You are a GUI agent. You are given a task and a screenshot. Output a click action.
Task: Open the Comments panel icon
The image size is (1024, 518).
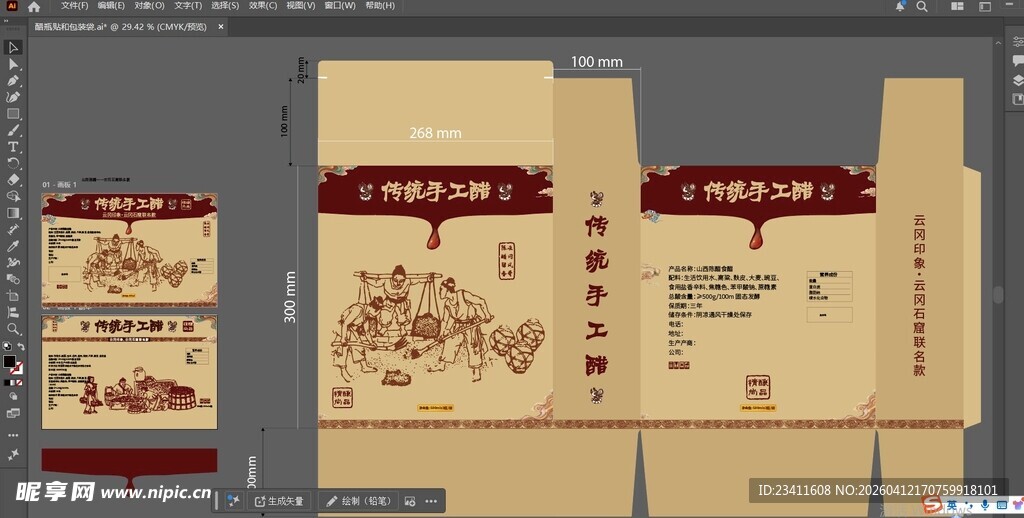[1017, 61]
